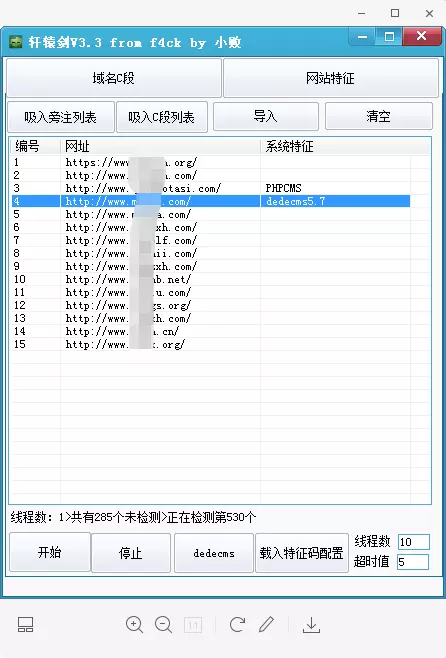
Task: Zoom in using the magnifier plus icon
Action: (x=134, y=624)
